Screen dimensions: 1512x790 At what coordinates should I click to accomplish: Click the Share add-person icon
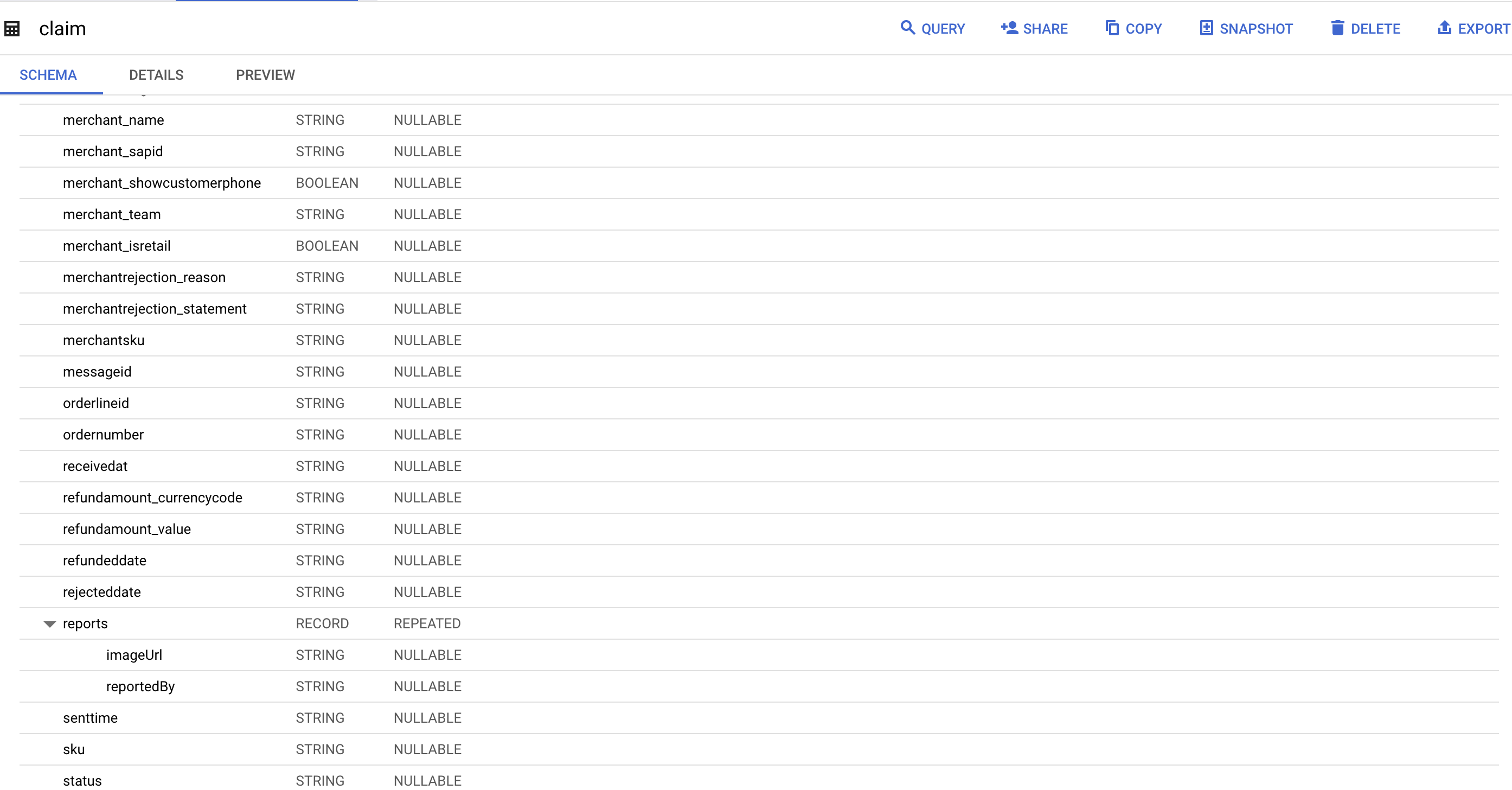[1009, 28]
